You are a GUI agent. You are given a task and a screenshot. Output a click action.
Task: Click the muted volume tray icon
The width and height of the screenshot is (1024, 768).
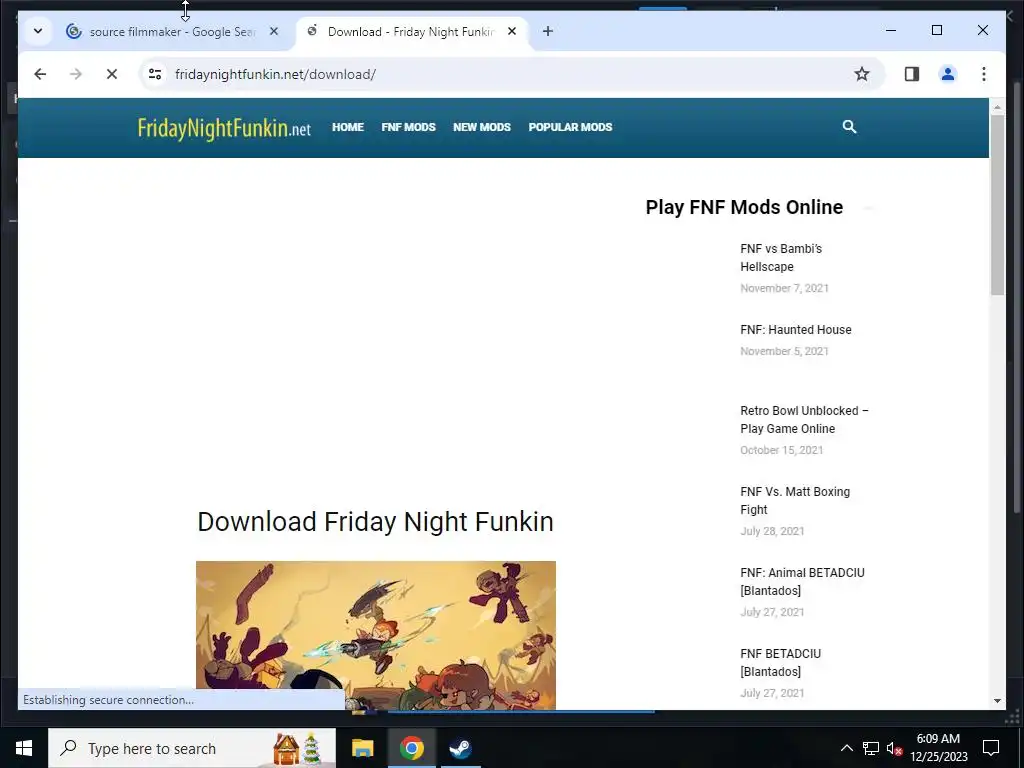pos(895,748)
